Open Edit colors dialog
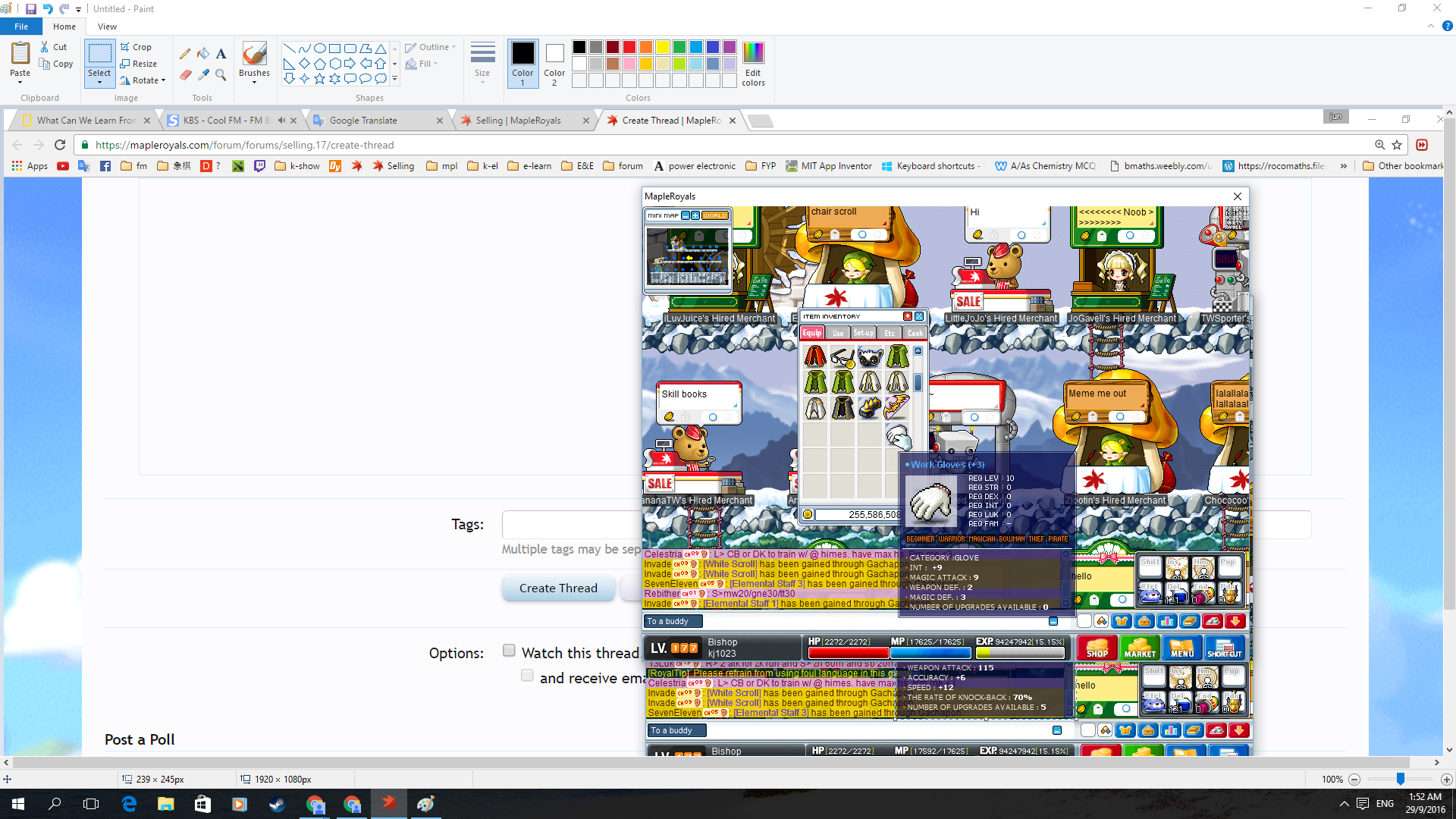Viewport: 1456px width, 819px height. click(x=753, y=63)
